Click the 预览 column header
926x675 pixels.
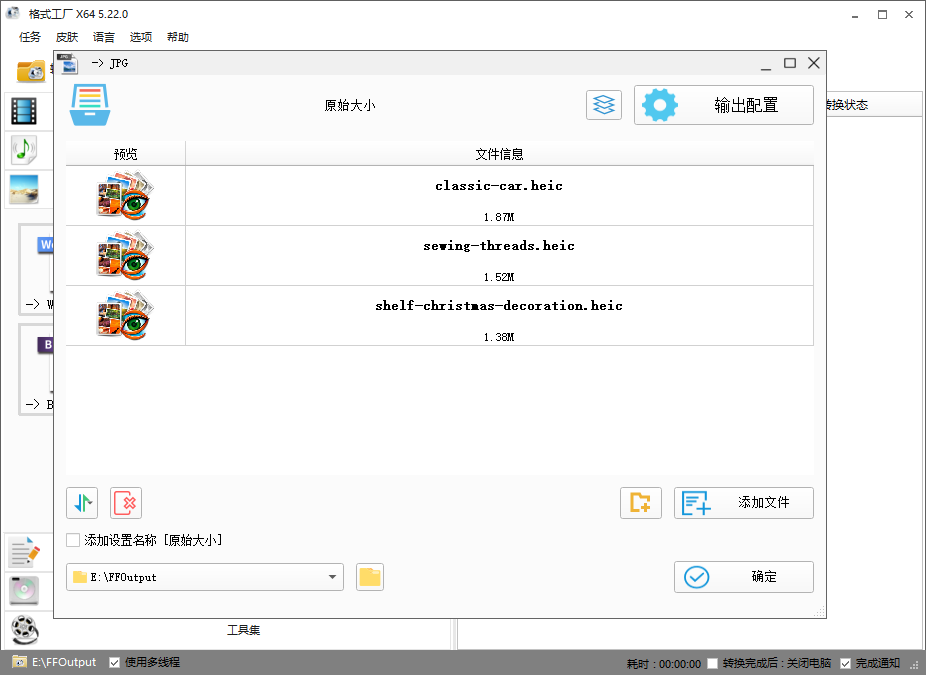click(125, 154)
